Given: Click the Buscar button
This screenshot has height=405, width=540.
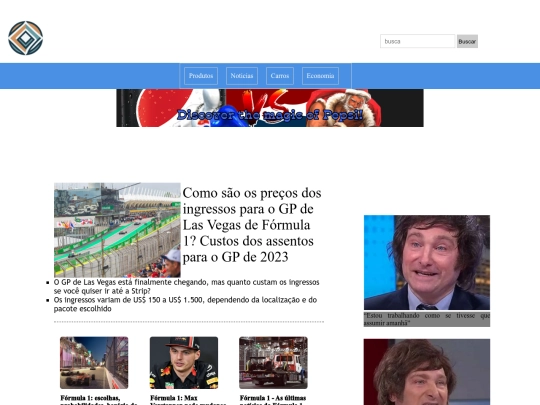Looking at the screenshot, I should tap(467, 41).
